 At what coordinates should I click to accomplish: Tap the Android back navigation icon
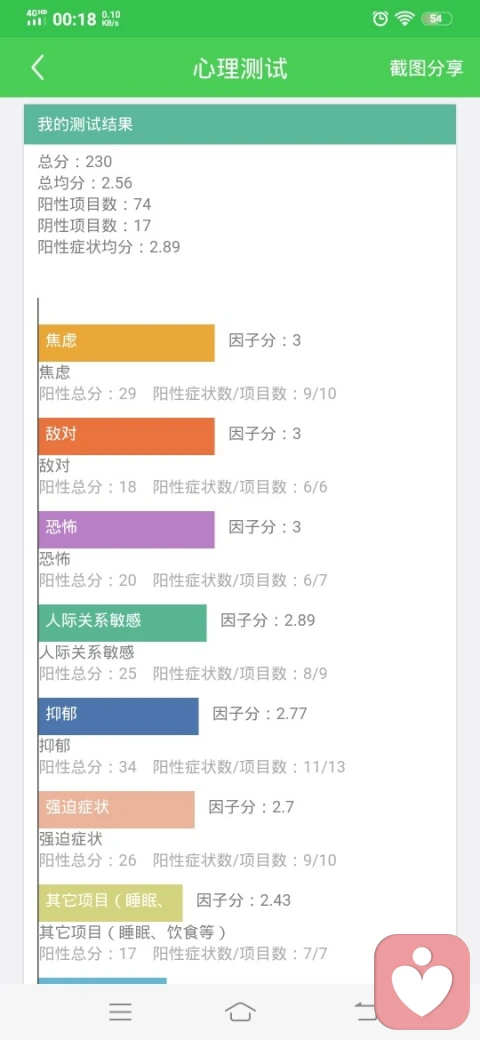pos(365,1011)
